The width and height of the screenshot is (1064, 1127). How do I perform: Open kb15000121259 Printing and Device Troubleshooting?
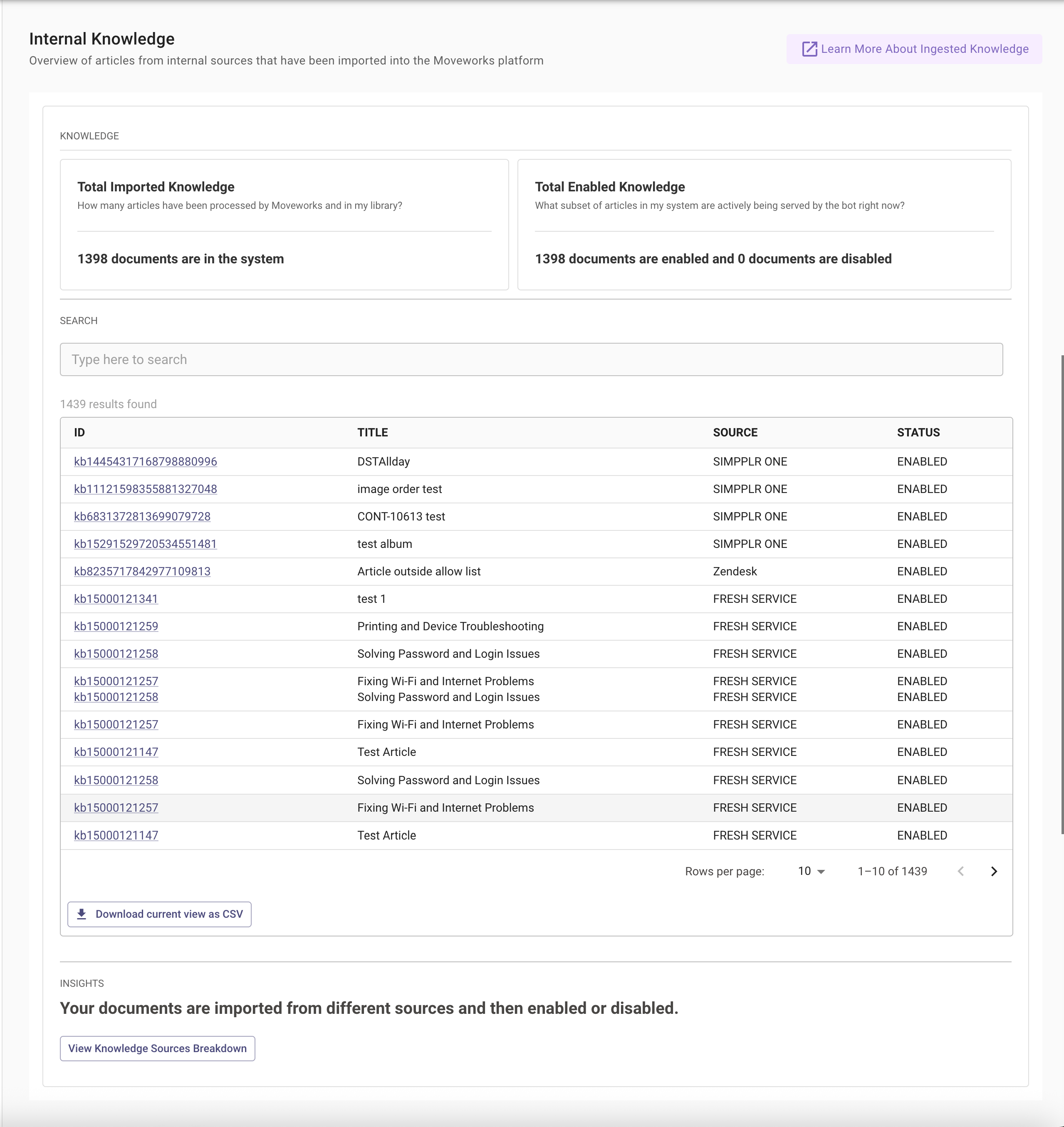[116, 626]
